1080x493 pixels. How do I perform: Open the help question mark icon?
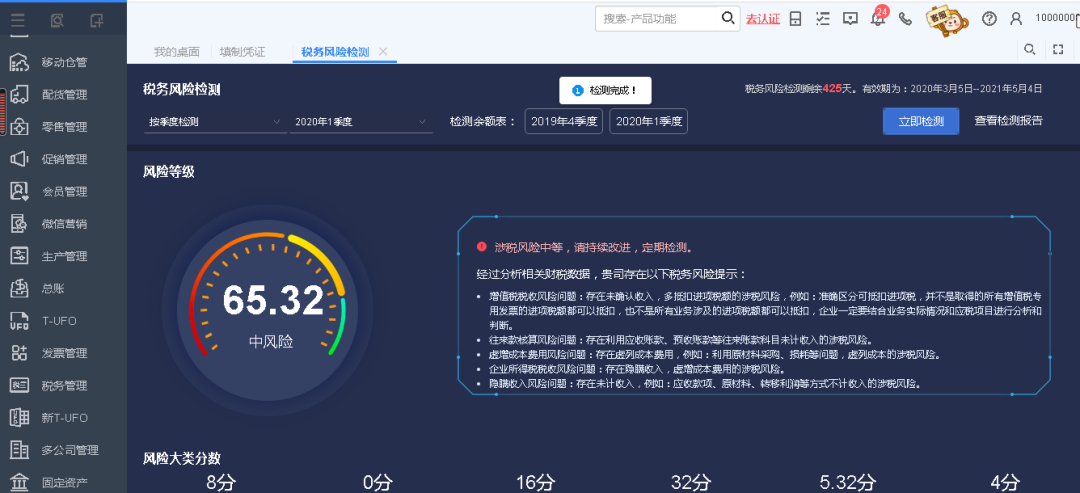[x=989, y=19]
